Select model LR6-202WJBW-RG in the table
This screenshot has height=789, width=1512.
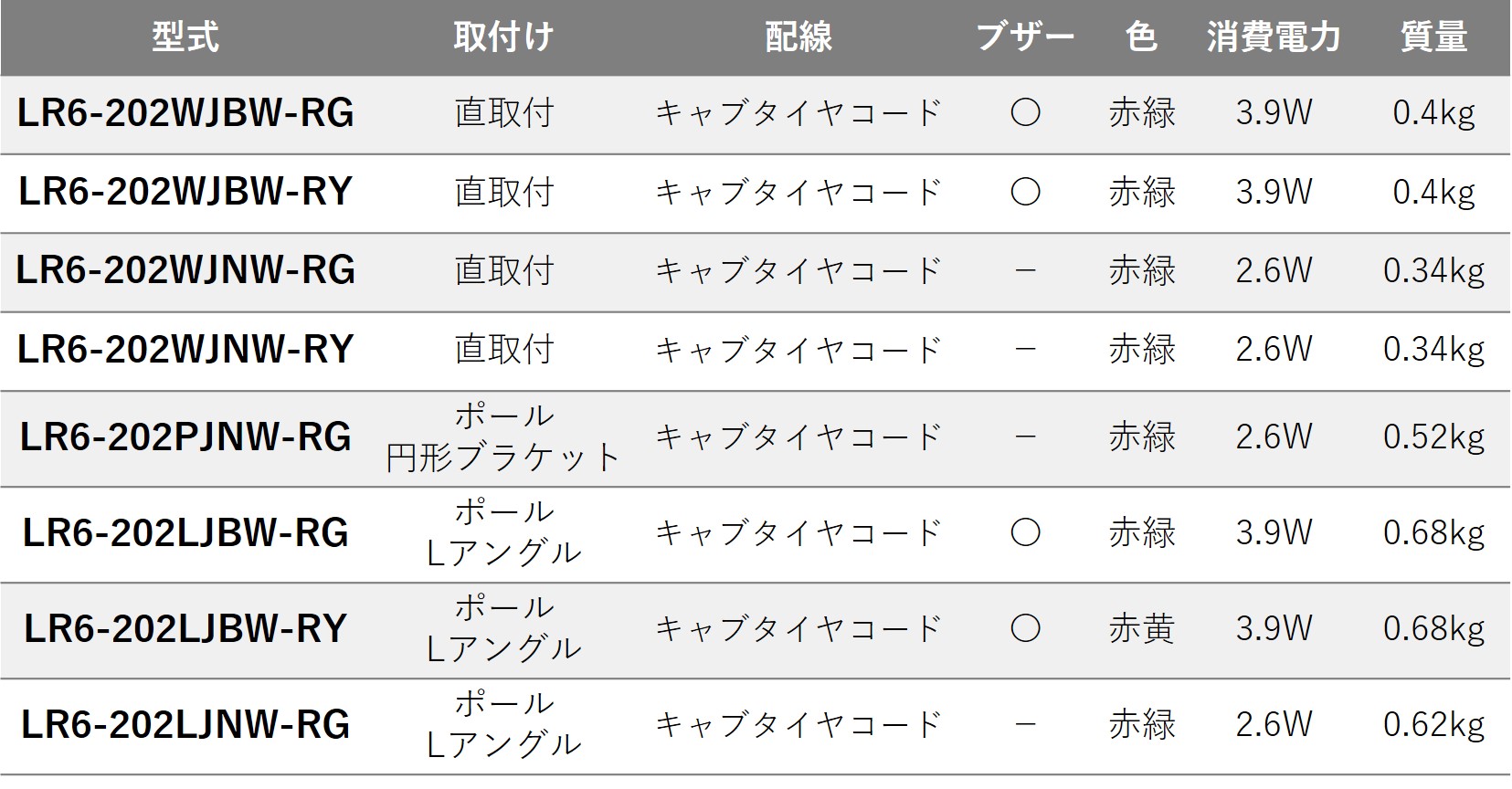[185, 113]
